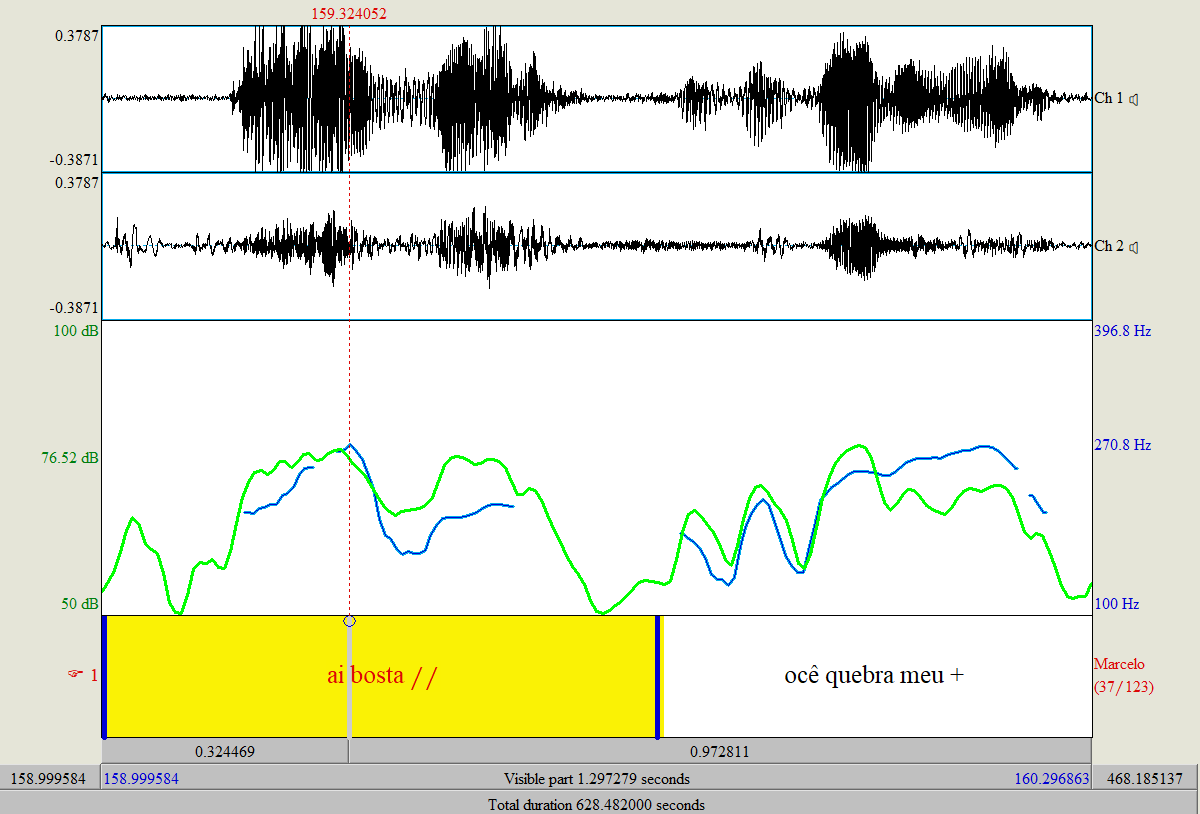The height and width of the screenshot is (814, 1200).
Task: Select tier 1 via the pointing hand icon
Action: 75,675
